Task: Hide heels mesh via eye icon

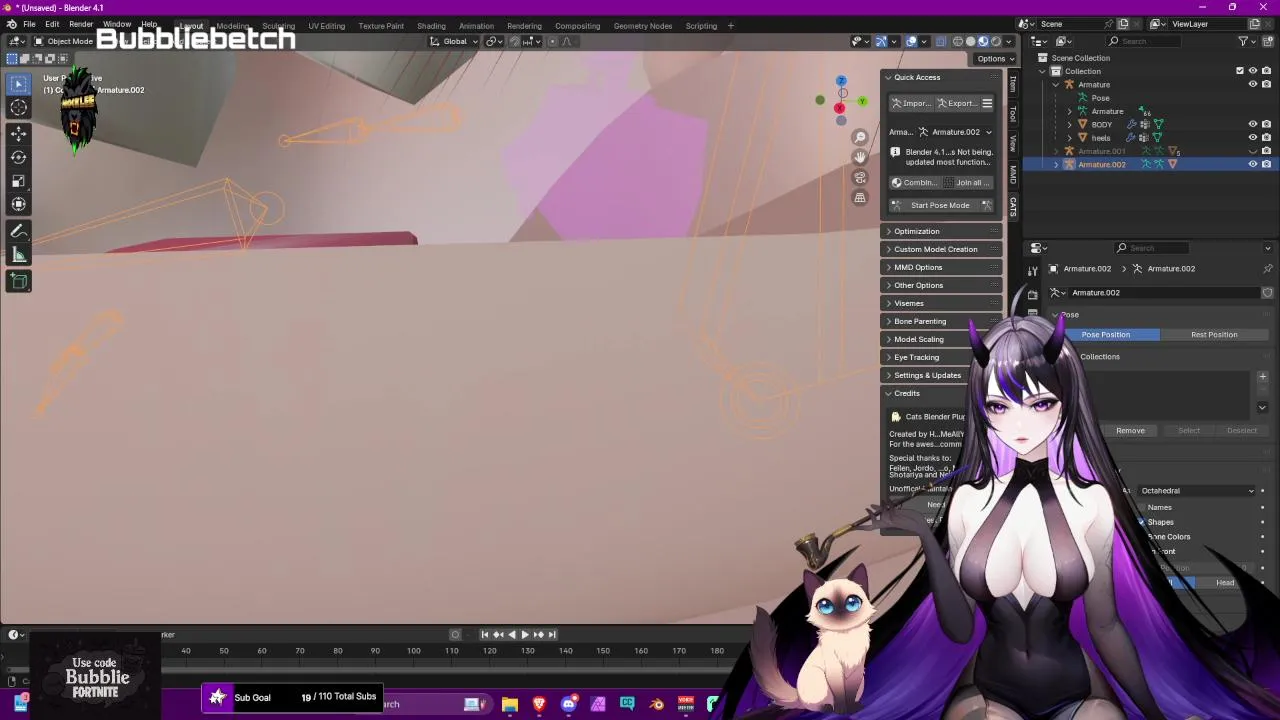Action: pyautogui.click(x=1252, y=137)
